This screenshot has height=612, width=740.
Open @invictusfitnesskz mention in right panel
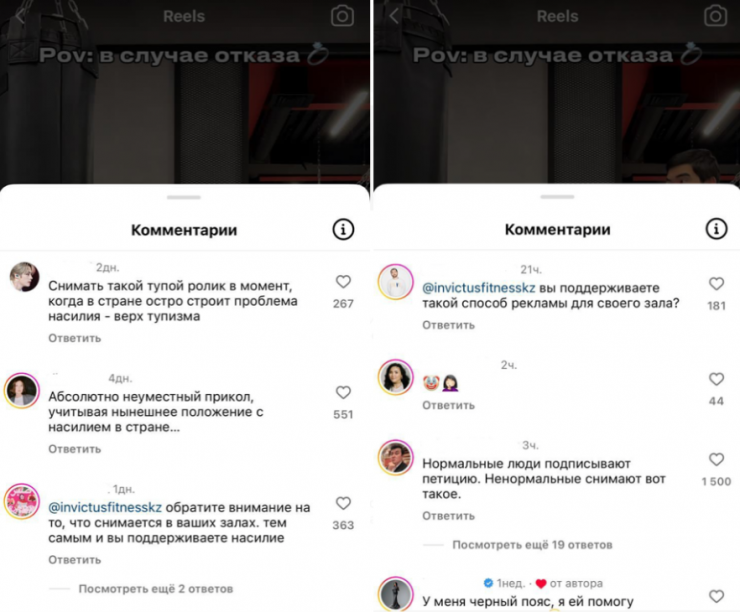479,288
